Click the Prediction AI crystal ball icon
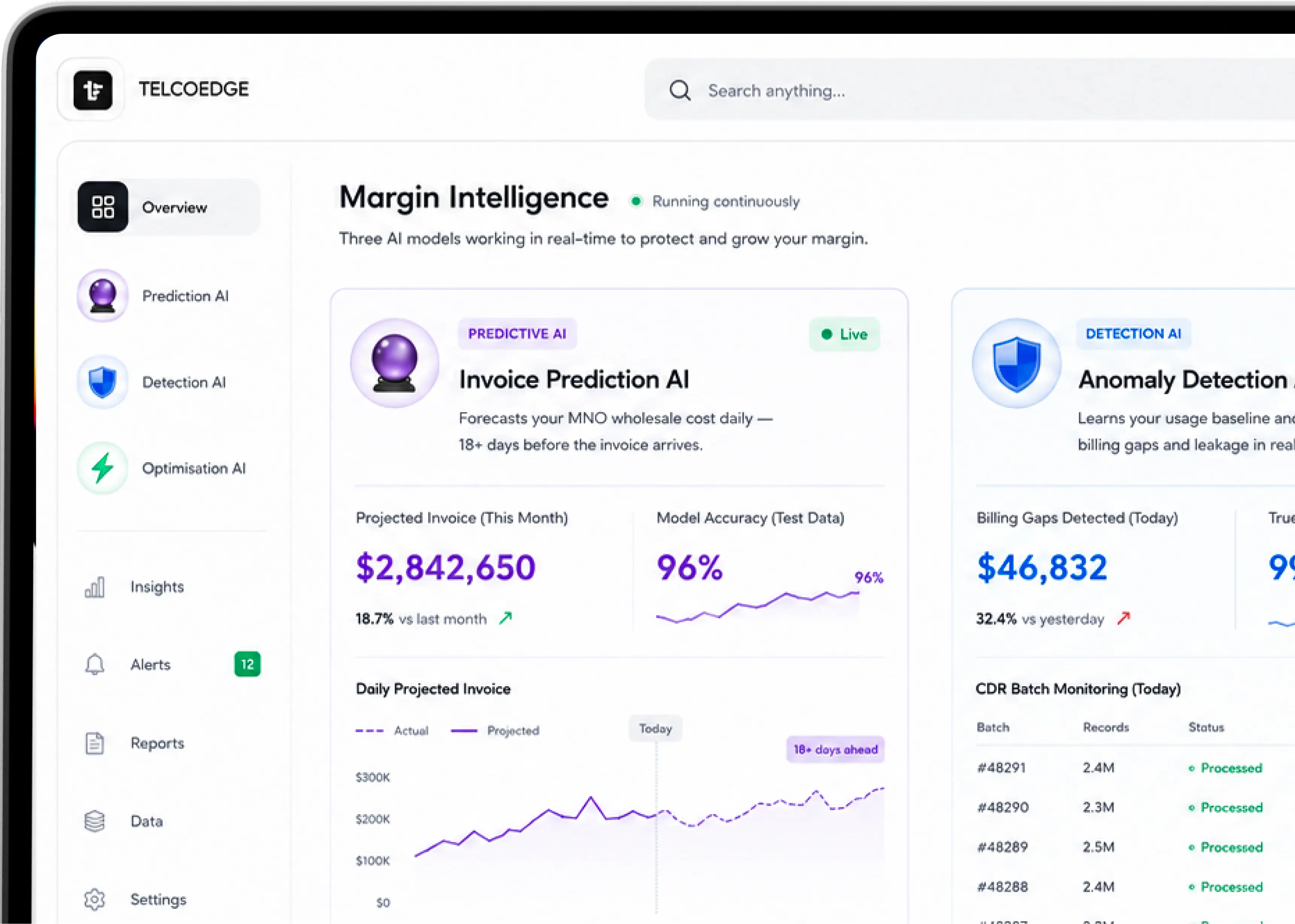1295x924 pixels. [103, 296]
